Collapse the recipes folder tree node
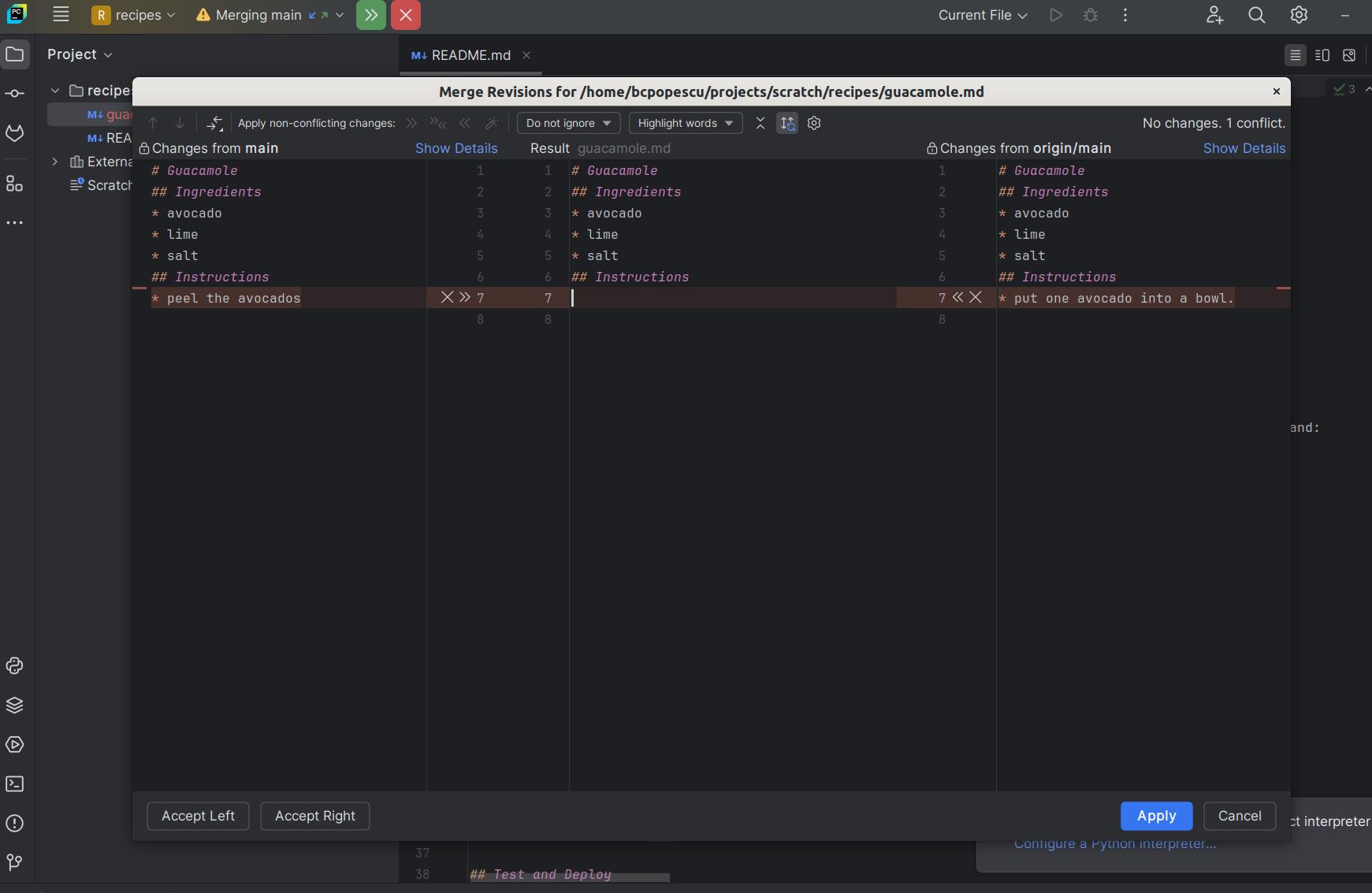Screen dimensions: 1372x893 [55, 91]
